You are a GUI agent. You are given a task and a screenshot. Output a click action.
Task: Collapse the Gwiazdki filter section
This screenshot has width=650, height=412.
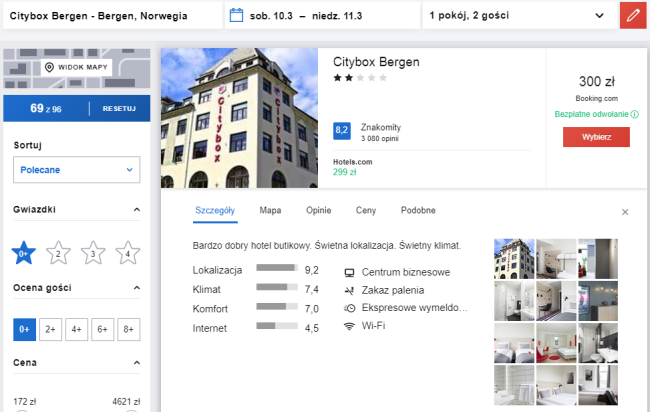136,210
